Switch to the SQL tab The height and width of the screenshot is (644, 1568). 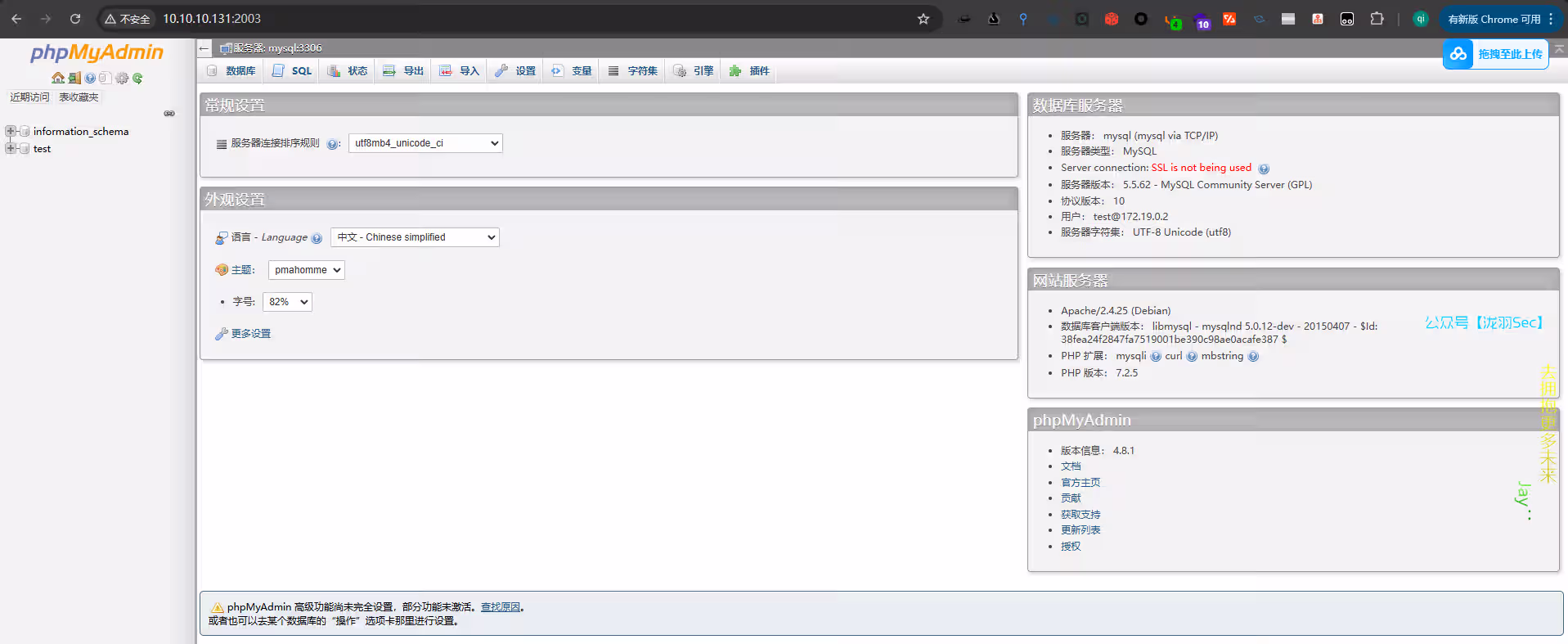(x=293, y=71)
